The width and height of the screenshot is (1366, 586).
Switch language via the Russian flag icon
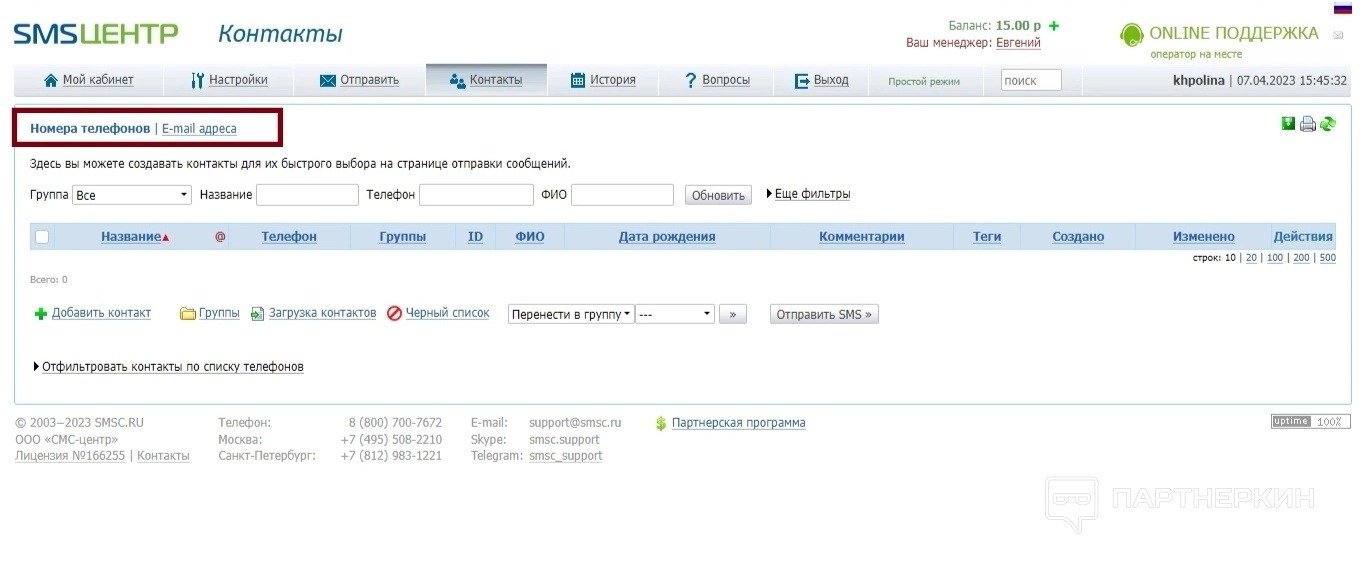[x=1343, y=7]
